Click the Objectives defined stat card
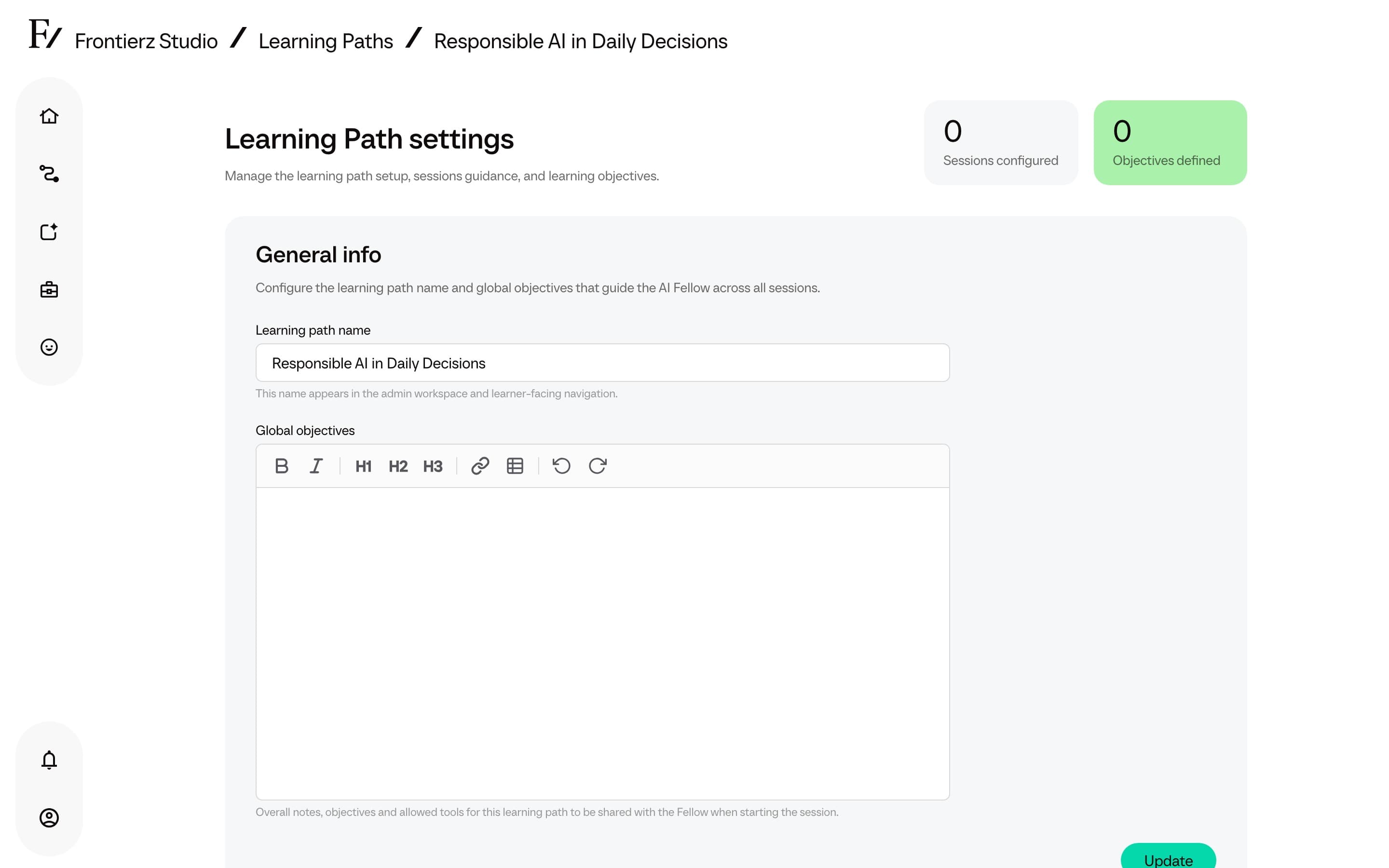The width and height of the screenshot is (1389, 868). (x=1170, y=142)
